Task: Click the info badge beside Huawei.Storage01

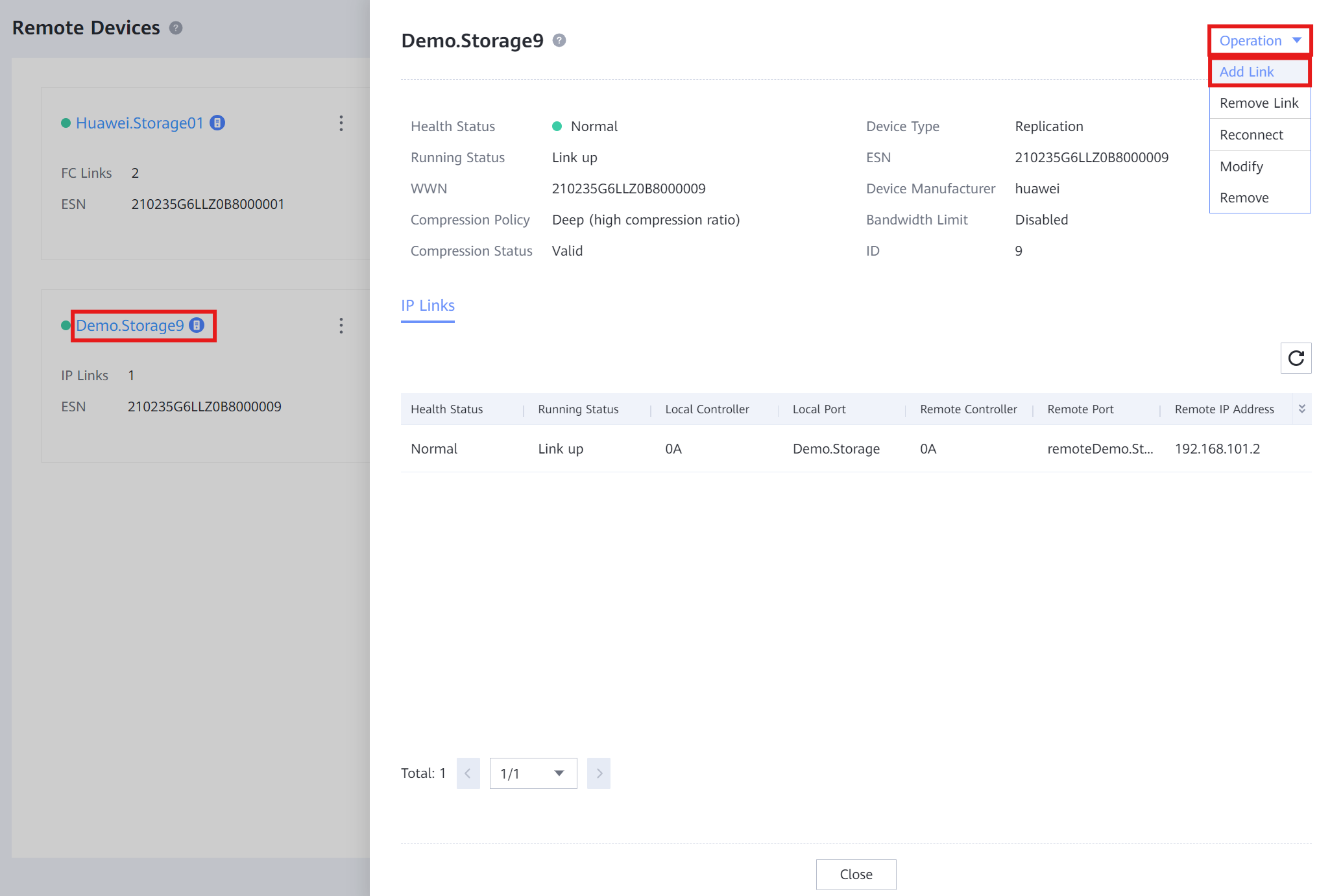Action: pyautogui.click(x=217, y=123)
